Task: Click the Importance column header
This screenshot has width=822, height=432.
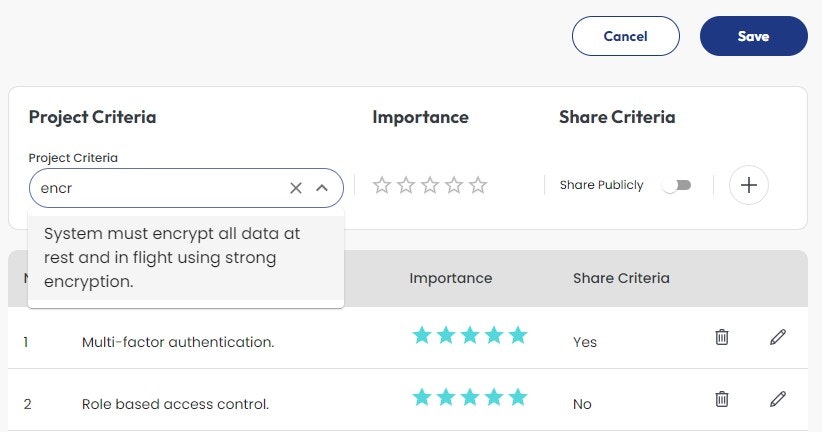Action: (450, 278)
